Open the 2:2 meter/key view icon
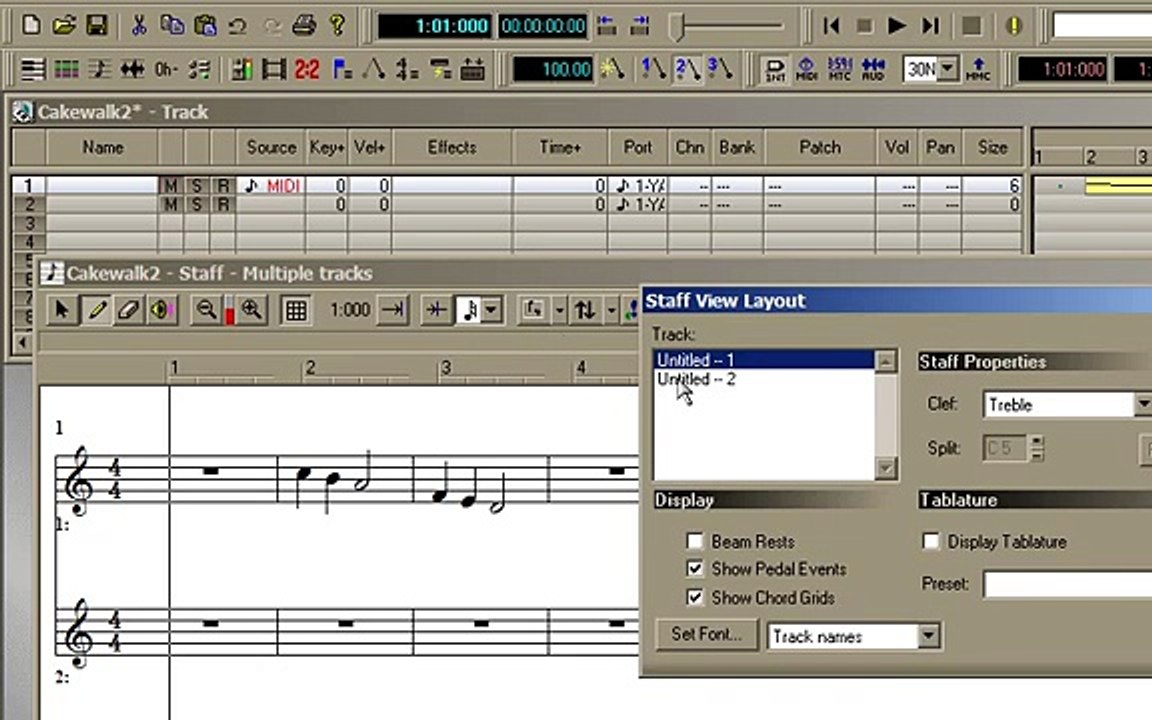Screen dimensions: 1152x720 click(307, 70)
